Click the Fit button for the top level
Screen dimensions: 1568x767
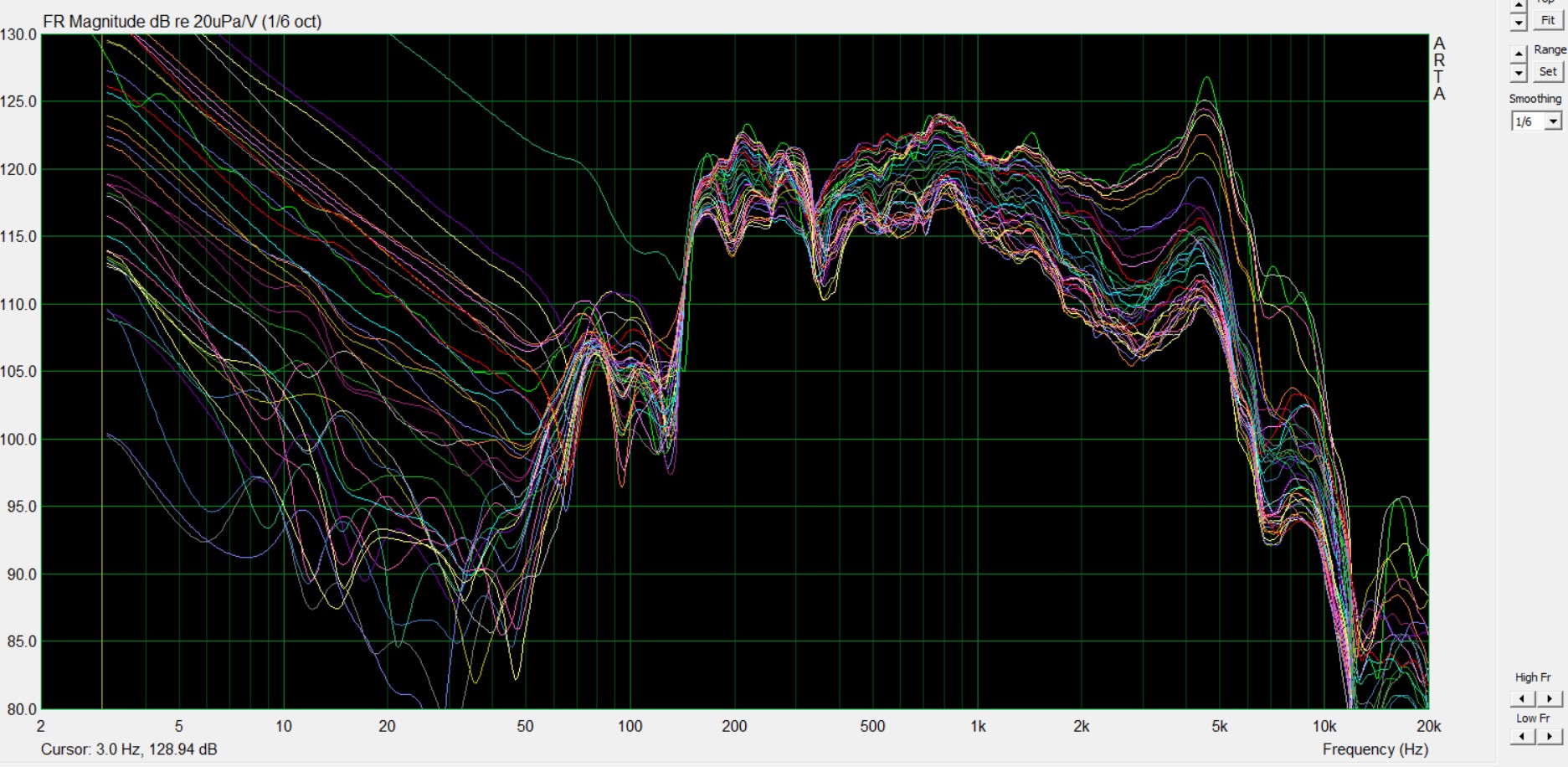coord(1548,20)
